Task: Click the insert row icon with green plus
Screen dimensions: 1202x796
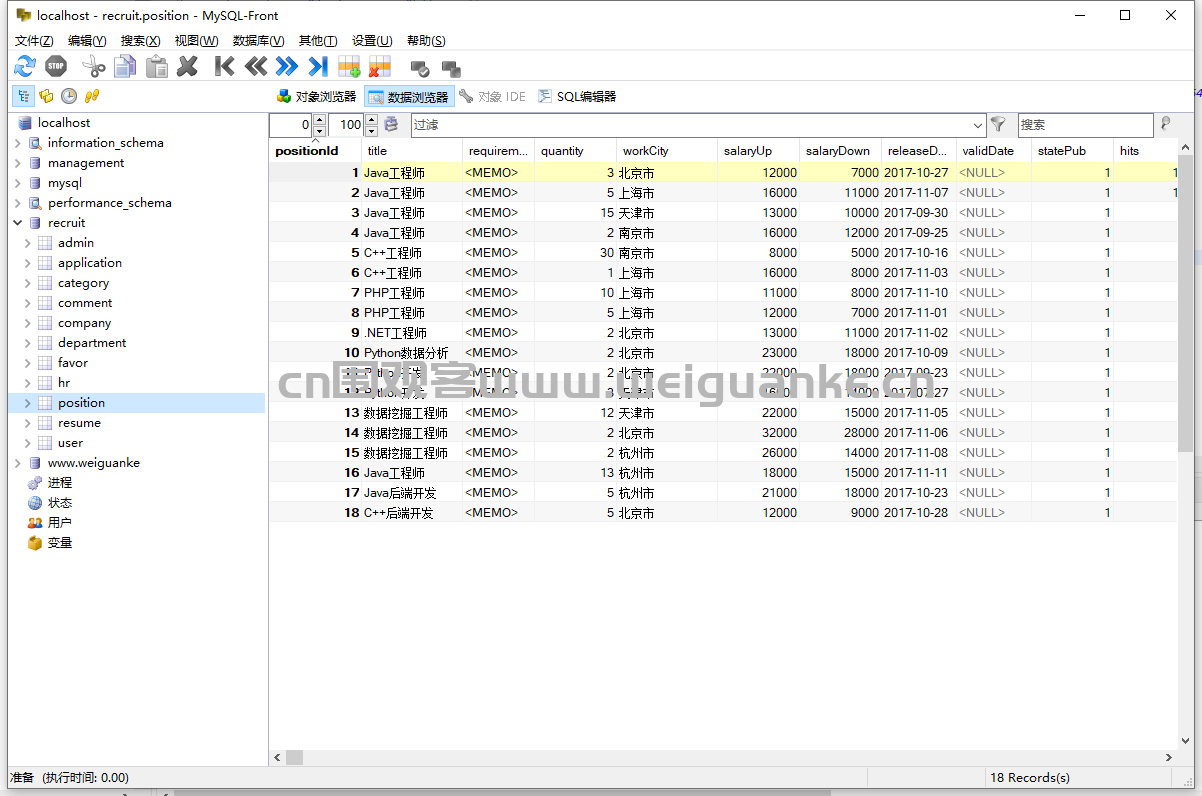Action: [x=349, y=67]
